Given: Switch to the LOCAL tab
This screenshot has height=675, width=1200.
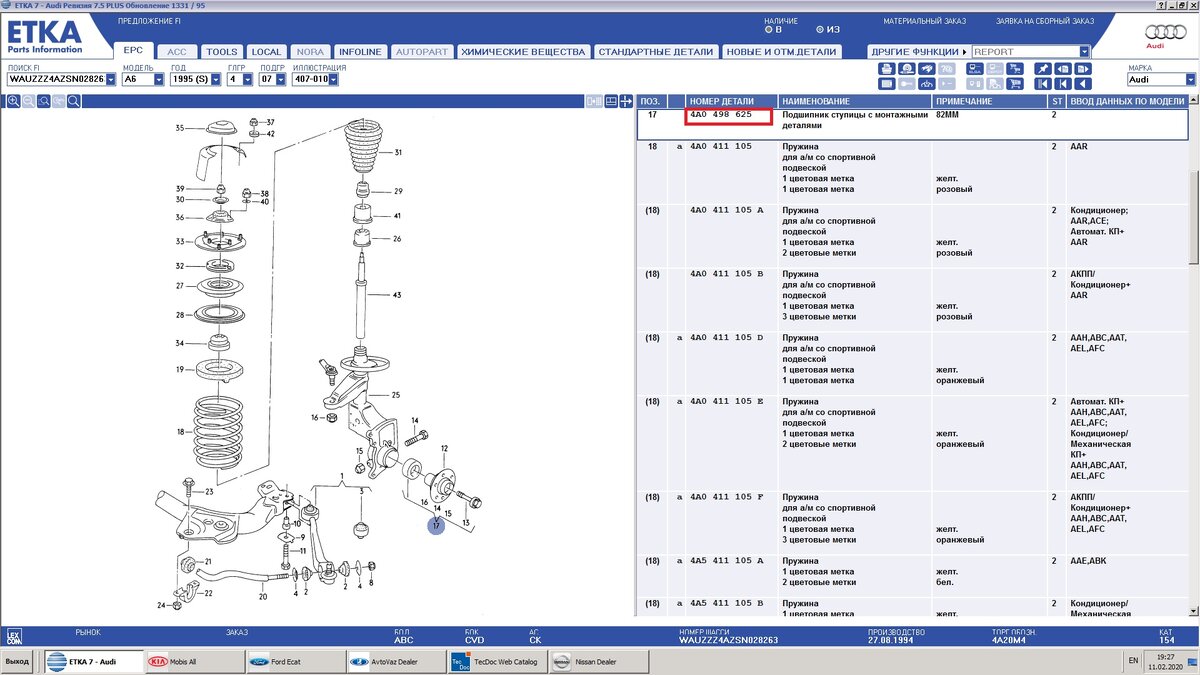Looking at the screenshot, I should pyautogui.click(x=266, y=52).
